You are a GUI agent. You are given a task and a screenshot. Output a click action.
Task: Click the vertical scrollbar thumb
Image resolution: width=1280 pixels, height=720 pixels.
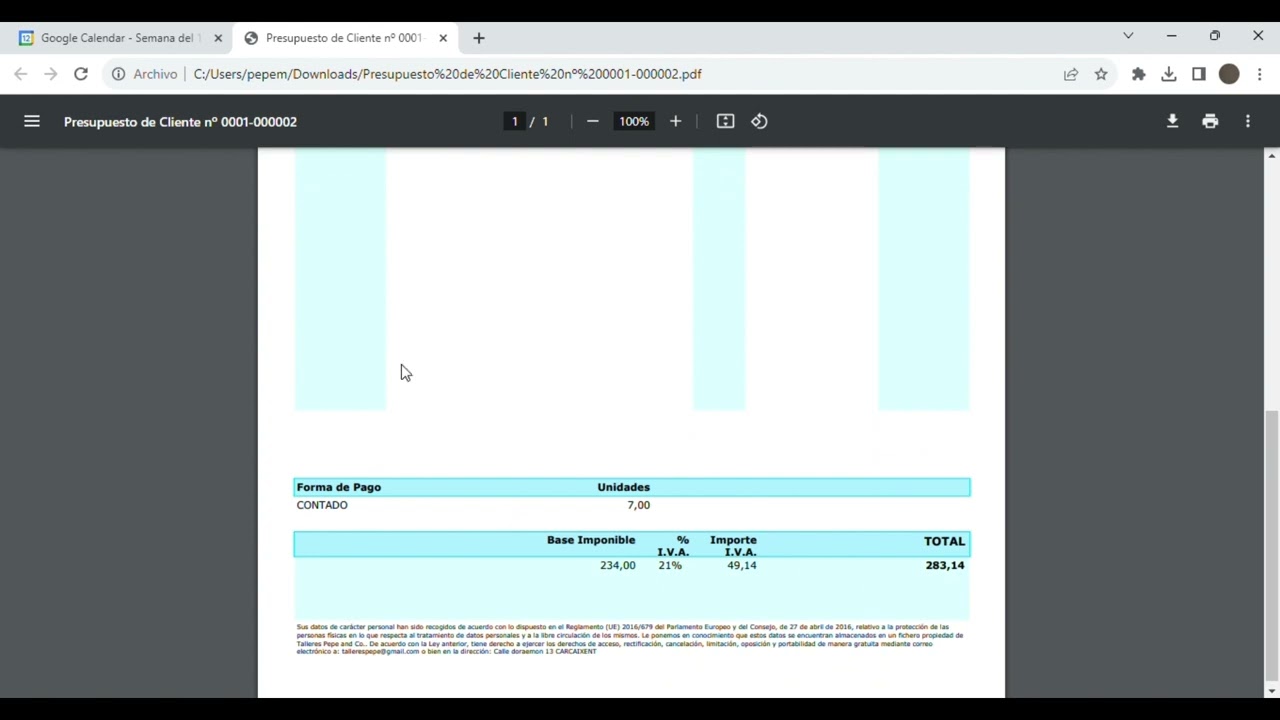[1272, 545]
